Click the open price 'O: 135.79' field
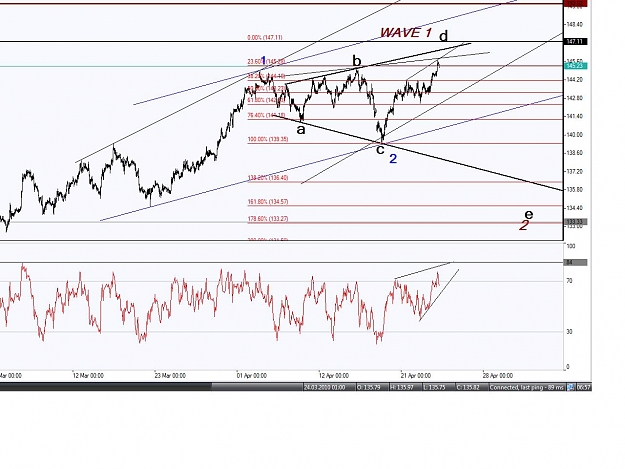This screenshot has width=625, height=469. point(371,387)
